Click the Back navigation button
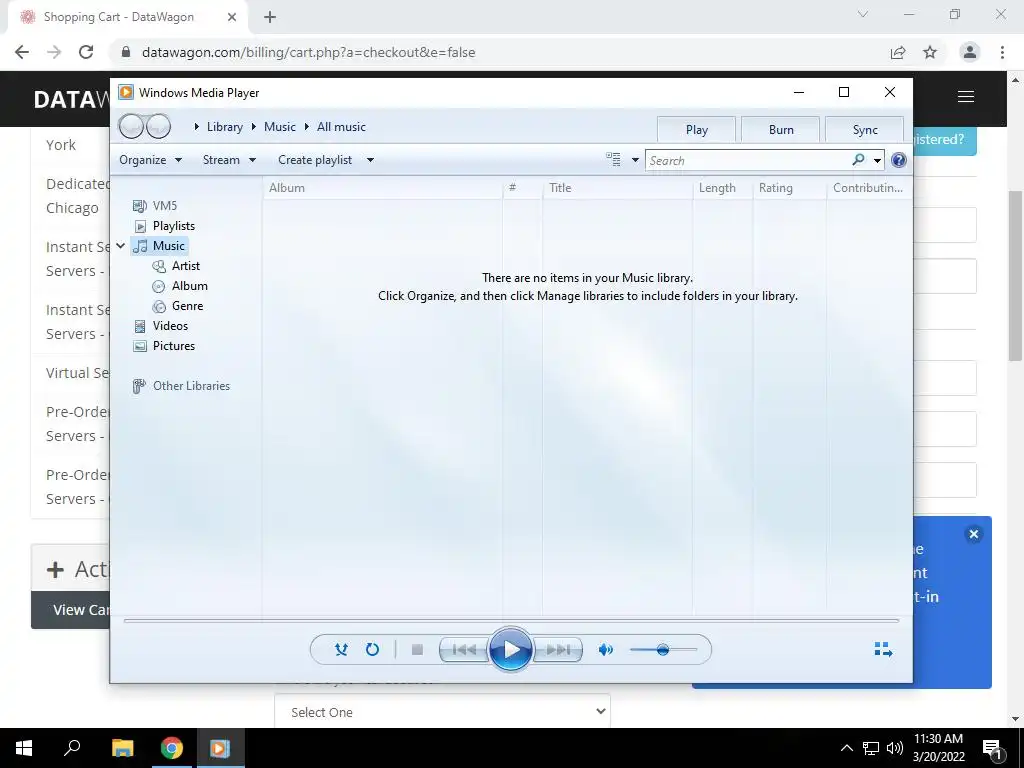The height and width of the screenshot is (768, 1024). (x=131, y=126)
